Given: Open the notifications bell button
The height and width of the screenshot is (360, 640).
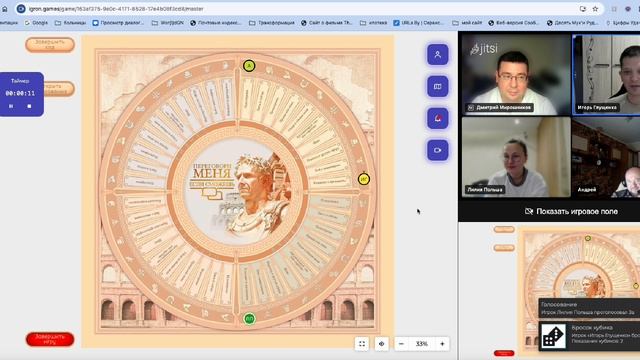Looking at the screenshot, I should tap(438, 118).
